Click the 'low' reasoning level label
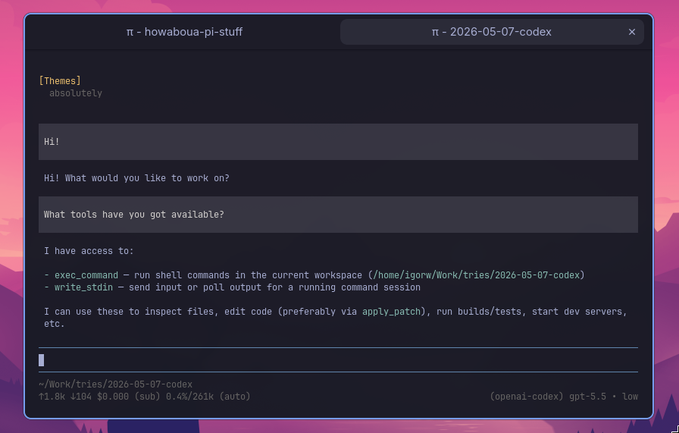The width and height of the screenshot is (679, 433). click(x=630, y=397)
